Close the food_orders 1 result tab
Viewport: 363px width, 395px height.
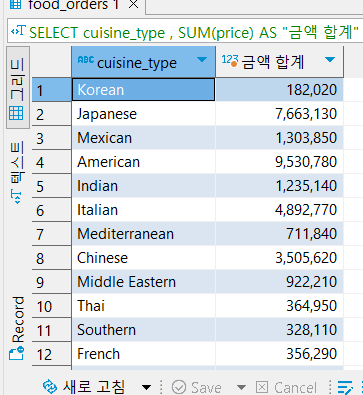(133, 5)
